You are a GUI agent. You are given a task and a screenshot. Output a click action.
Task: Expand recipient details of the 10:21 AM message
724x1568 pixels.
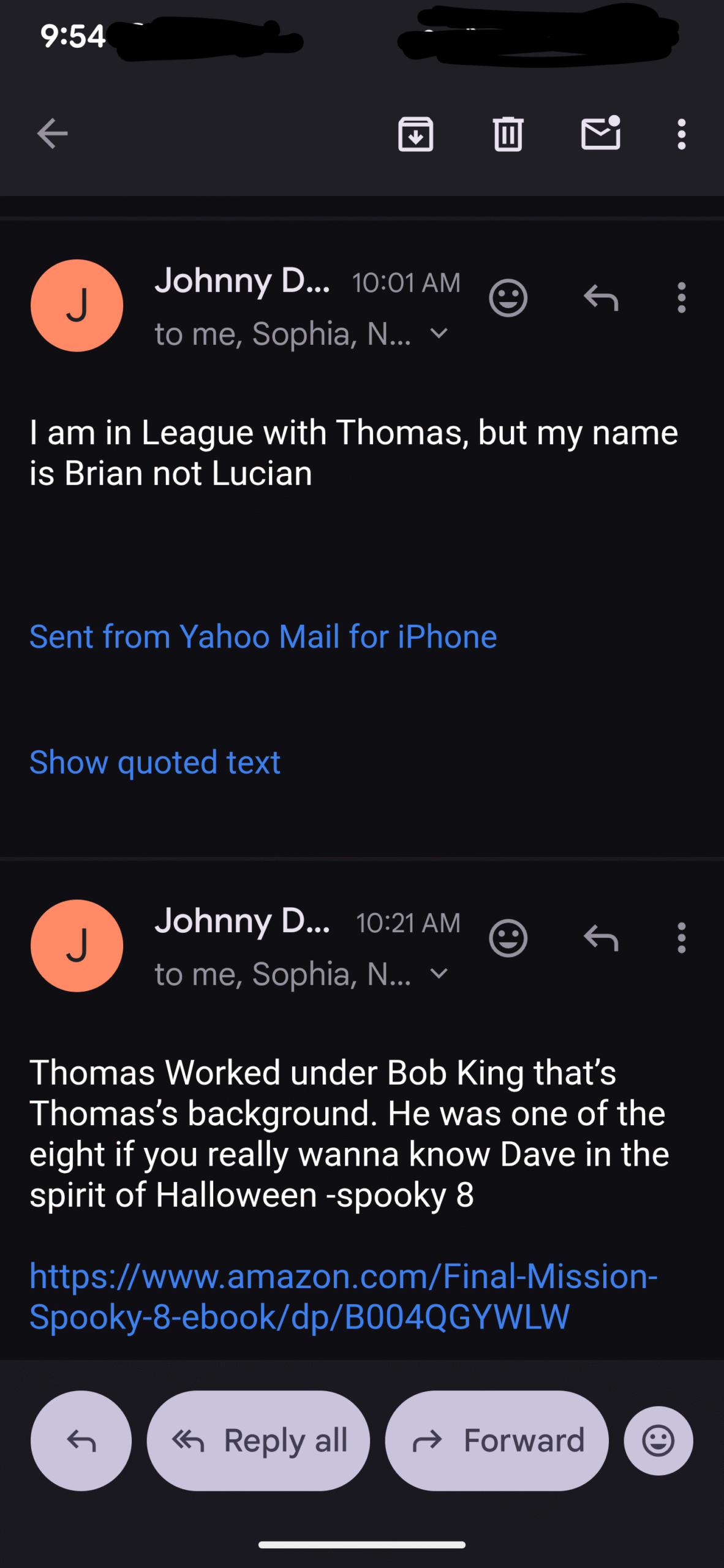[439, 974]
